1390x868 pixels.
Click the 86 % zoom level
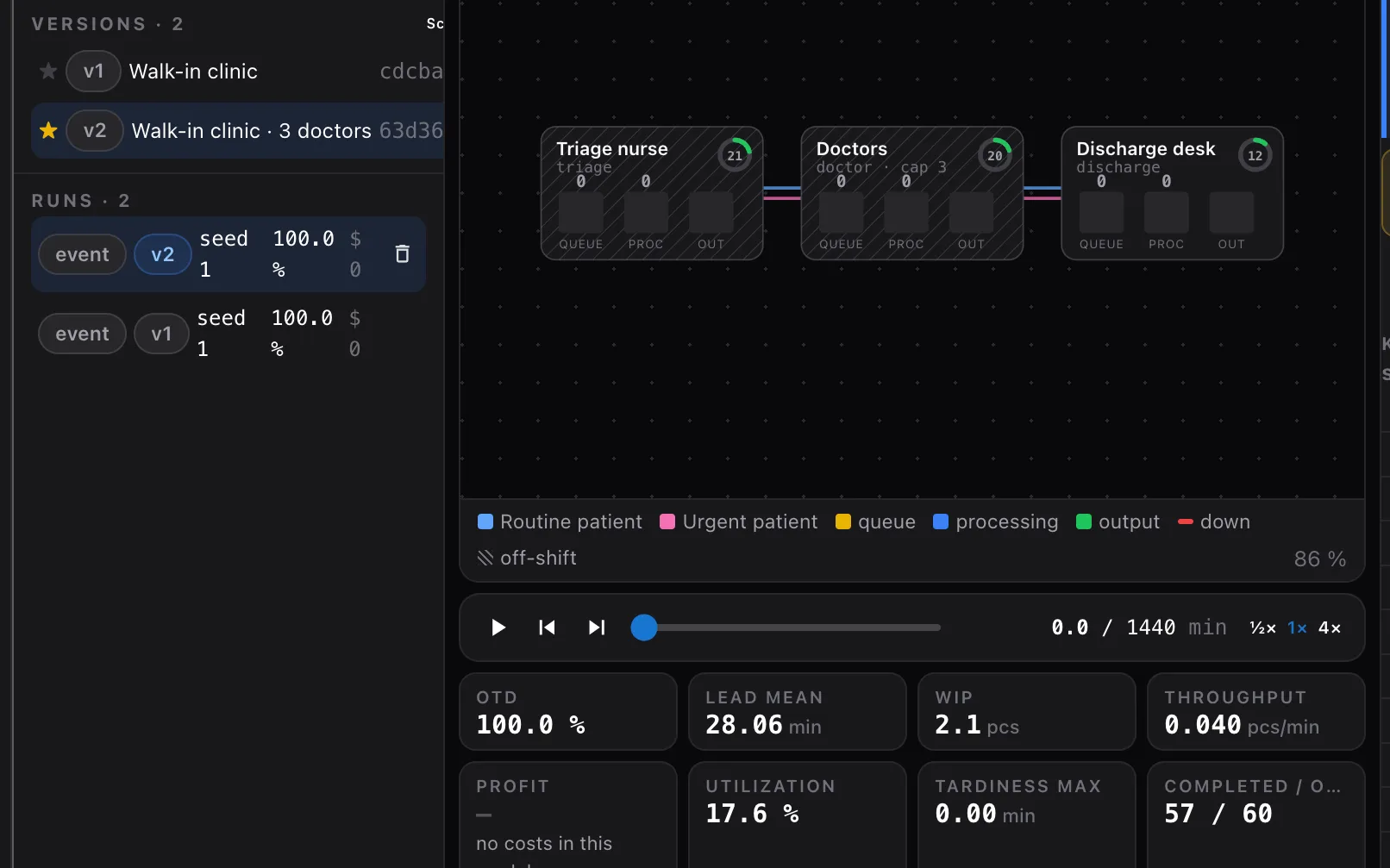(x=1319, y=559)
